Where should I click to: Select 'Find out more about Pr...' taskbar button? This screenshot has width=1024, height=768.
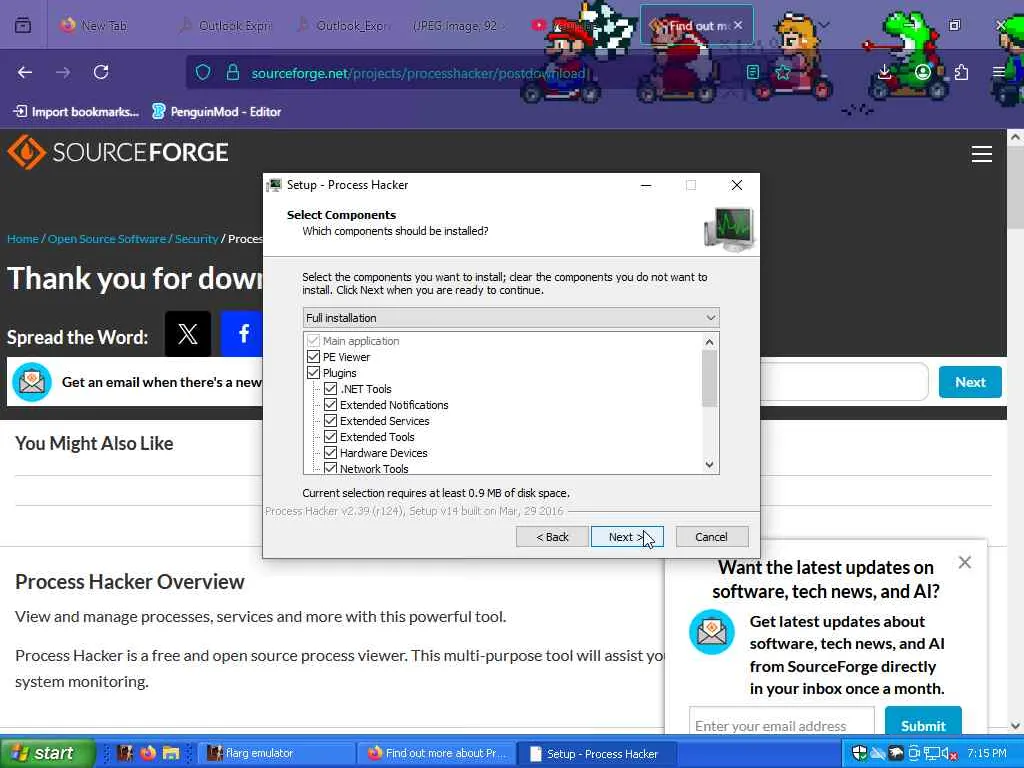click(x=436, y=753)
